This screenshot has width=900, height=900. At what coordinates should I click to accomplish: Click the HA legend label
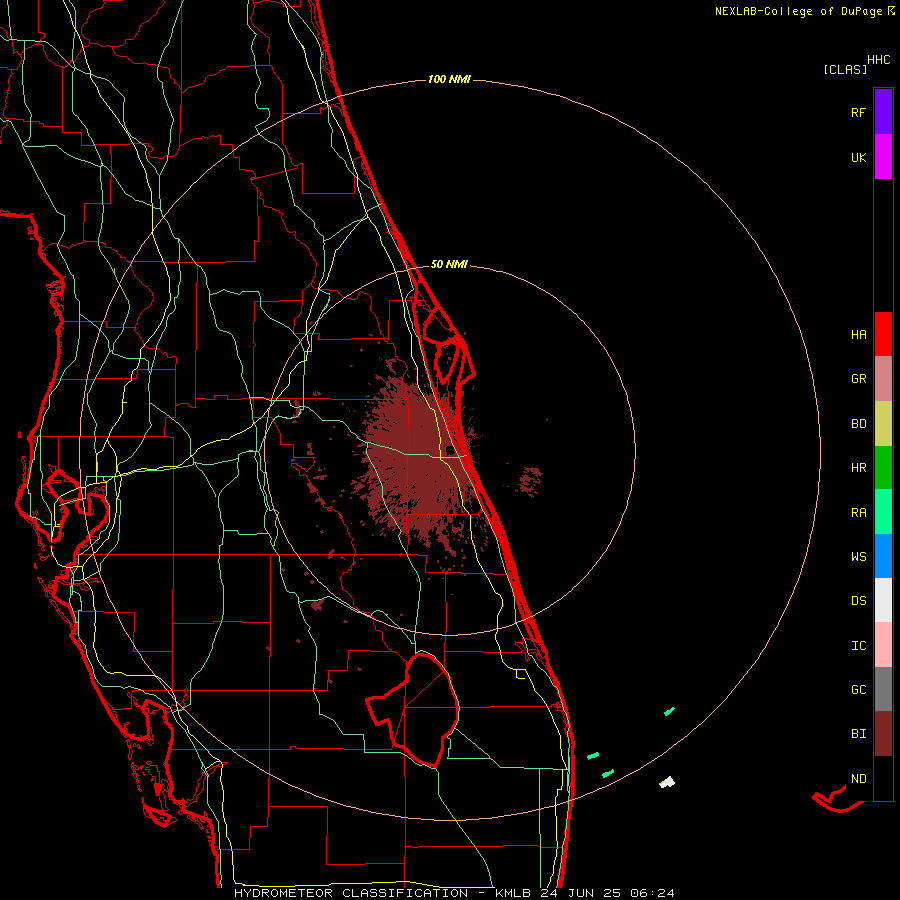(x=858, y=335)
